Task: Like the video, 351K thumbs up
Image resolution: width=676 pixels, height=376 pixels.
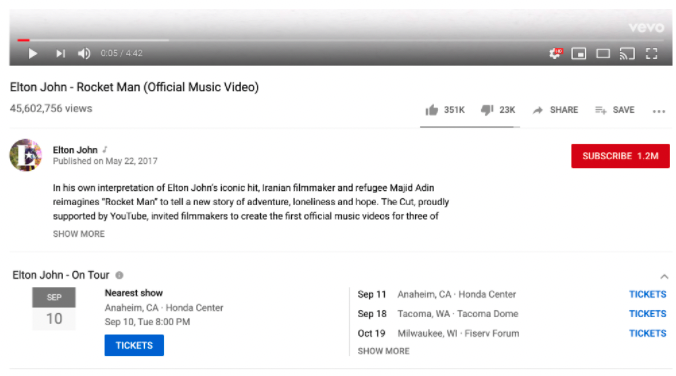Action: click(445, 110)
